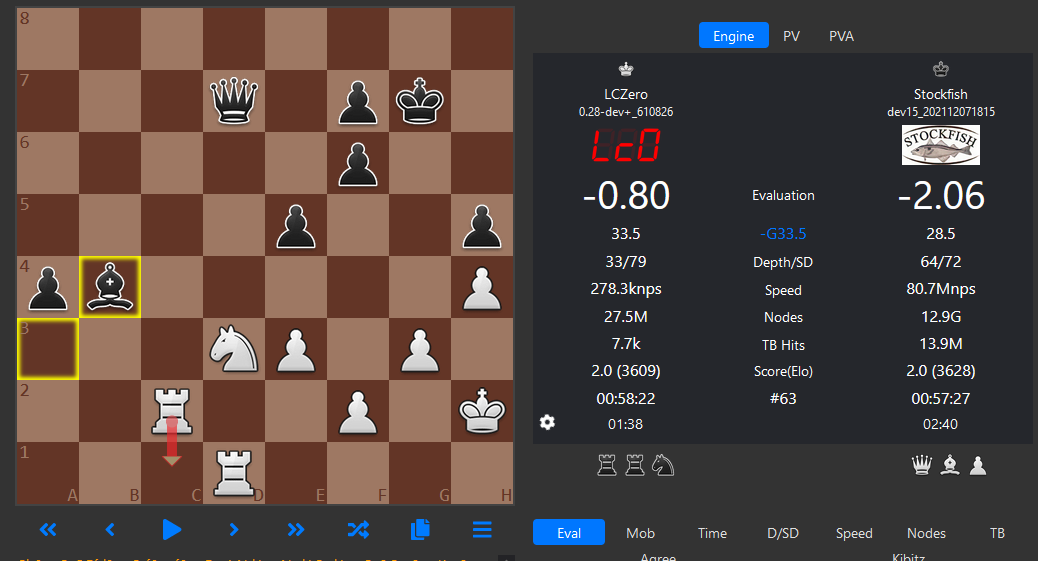Viewport: 1038px width, 561px height.
Task: Click the Stockfish fish logo
Action: point(940,146)
